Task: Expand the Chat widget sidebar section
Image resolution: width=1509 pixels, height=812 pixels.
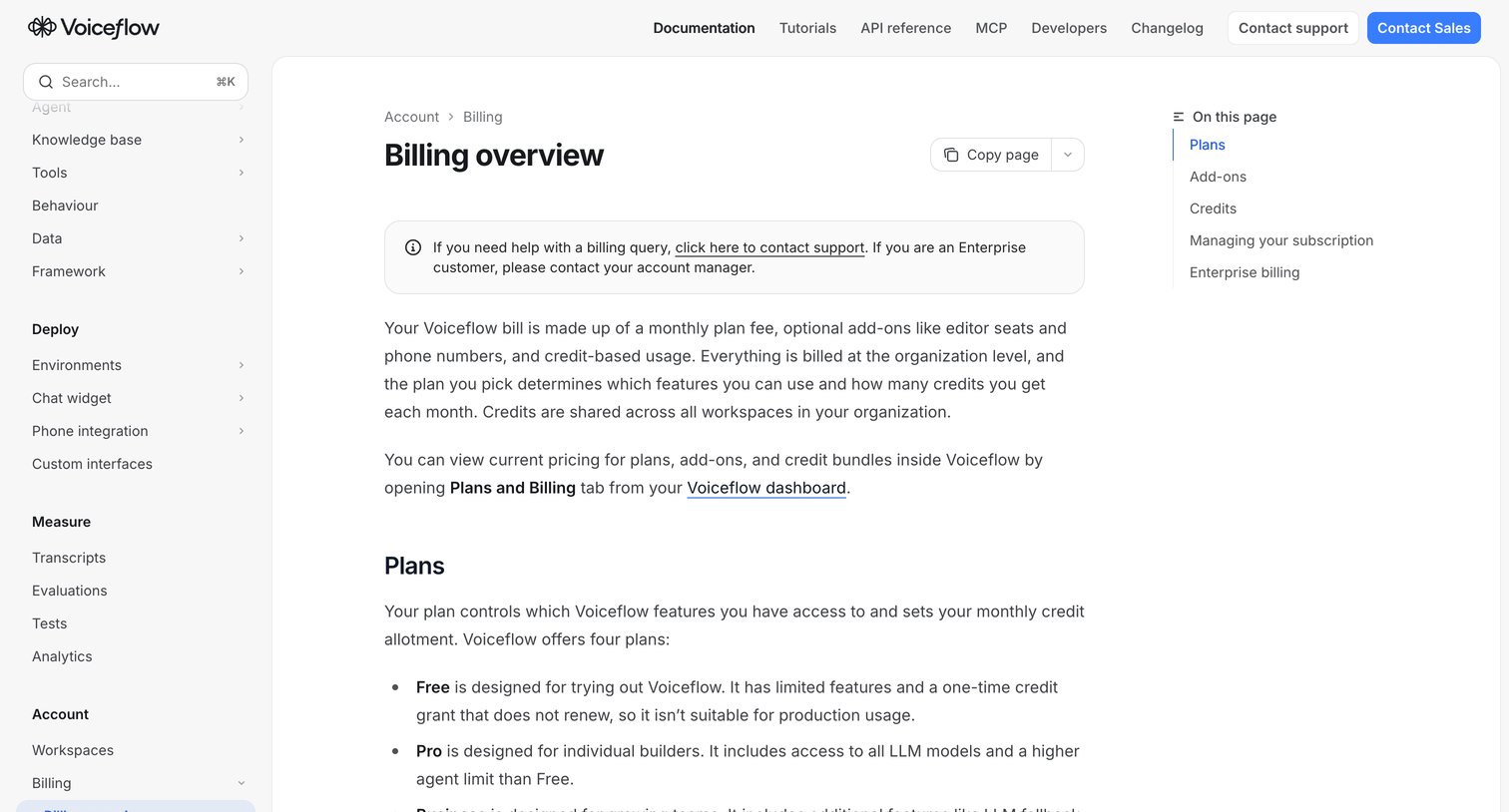Action: pyautogui.click(x=242, y=398)
